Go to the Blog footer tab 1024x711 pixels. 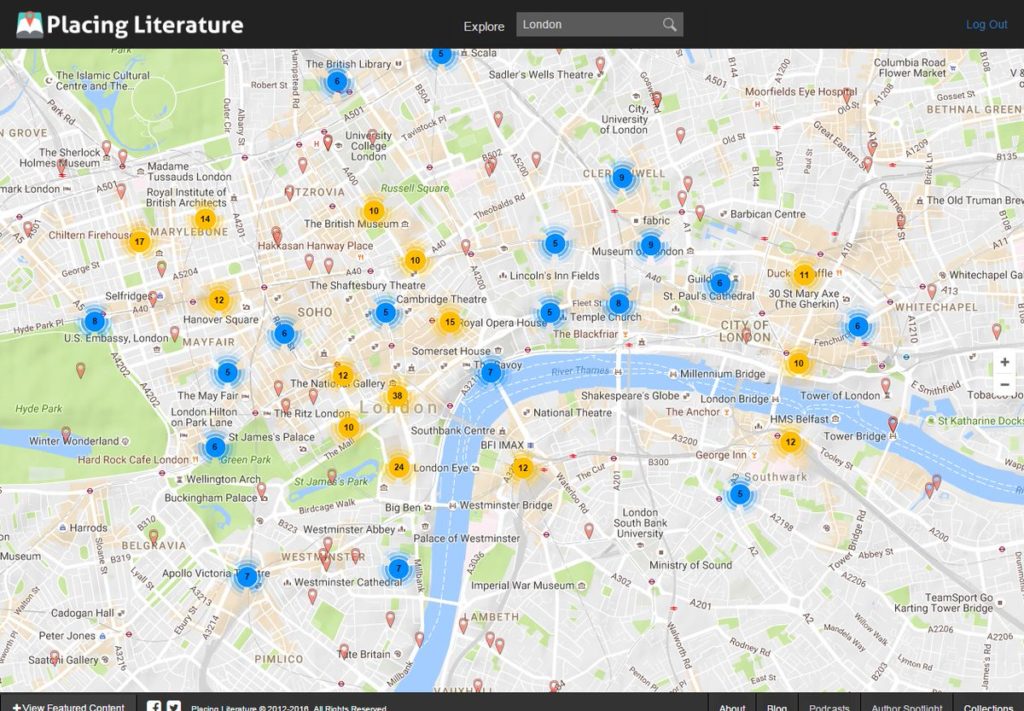[777, 706]
